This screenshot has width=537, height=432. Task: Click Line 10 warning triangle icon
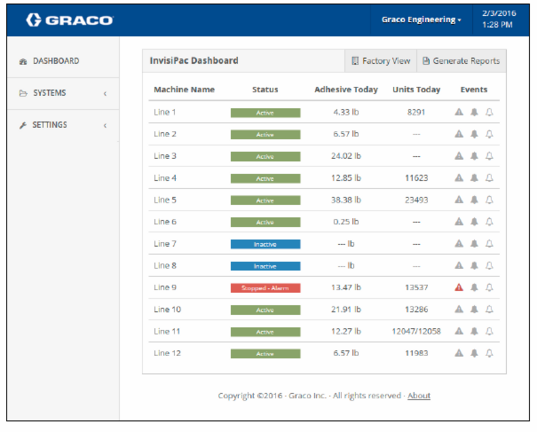(459, 309)
